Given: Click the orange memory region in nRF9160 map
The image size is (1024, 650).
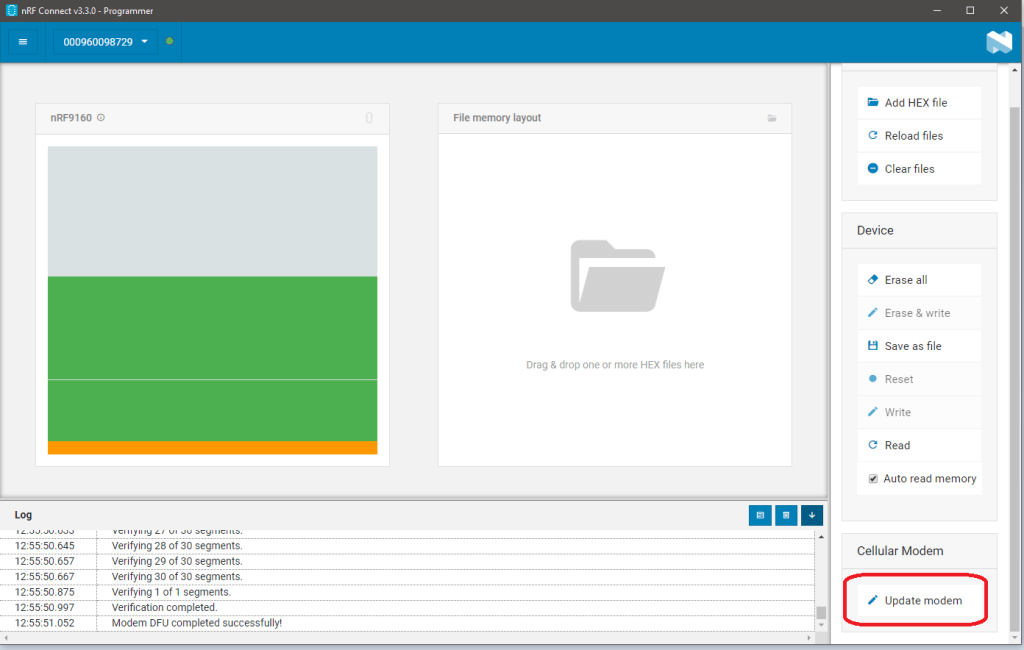Looking at the screenshot, I should [x=212, y=448].
